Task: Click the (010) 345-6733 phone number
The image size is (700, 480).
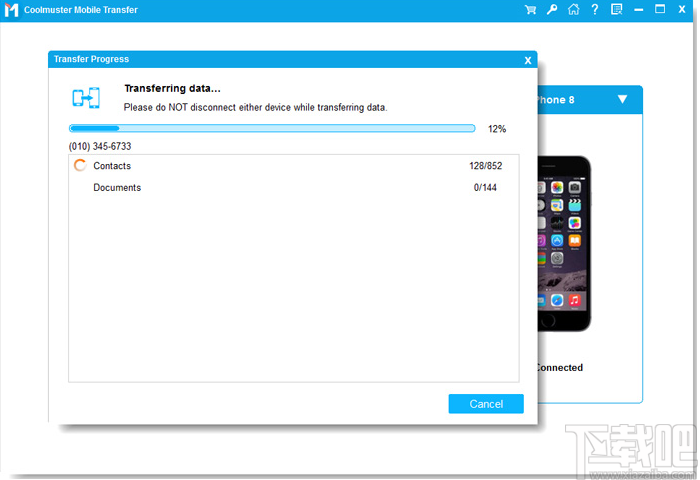Action: tap(100, 146)
